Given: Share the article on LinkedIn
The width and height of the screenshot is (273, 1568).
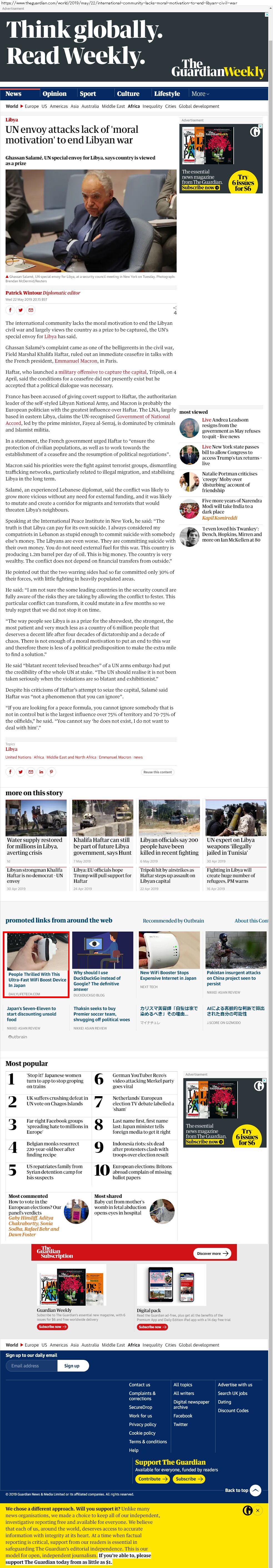Looking at the screenshot, I should [x=41, y=772].
